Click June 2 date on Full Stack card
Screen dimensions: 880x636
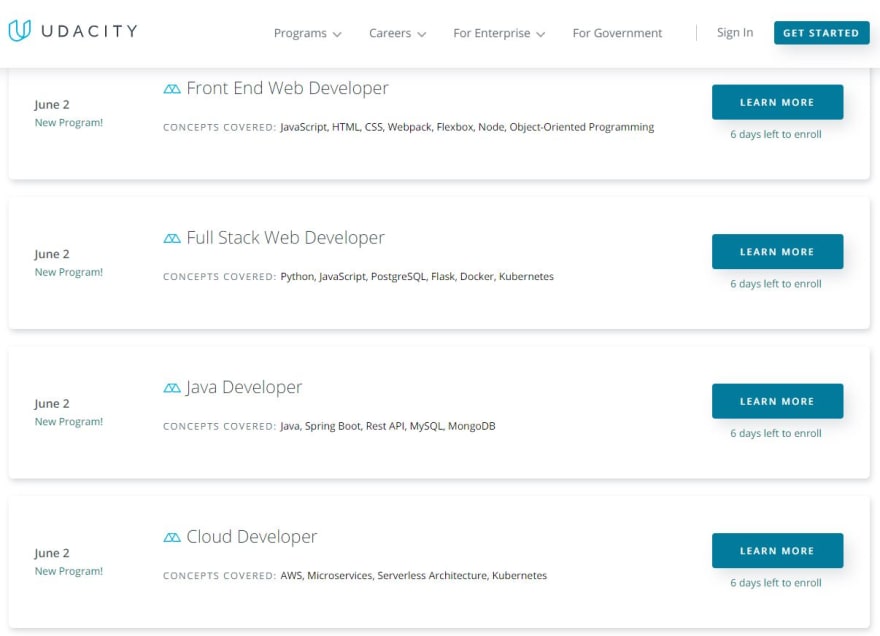(52, 254)
